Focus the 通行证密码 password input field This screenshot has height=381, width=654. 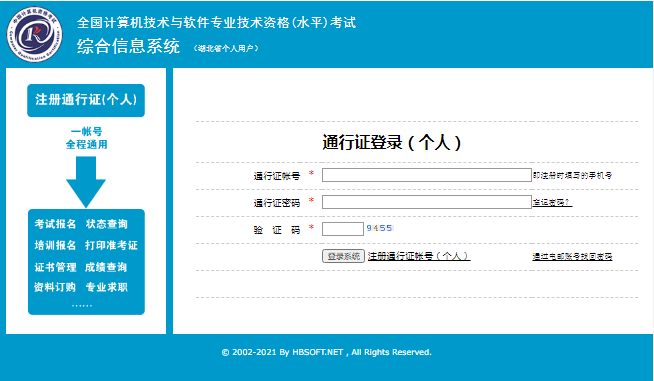click(427, 202)
